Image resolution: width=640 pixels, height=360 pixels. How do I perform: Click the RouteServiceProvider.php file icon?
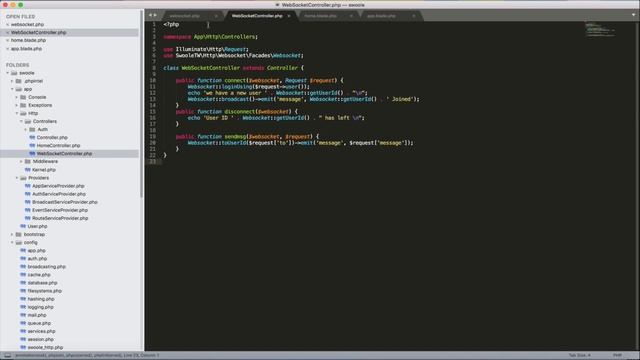pyautogui.click(x=28, y=218)
